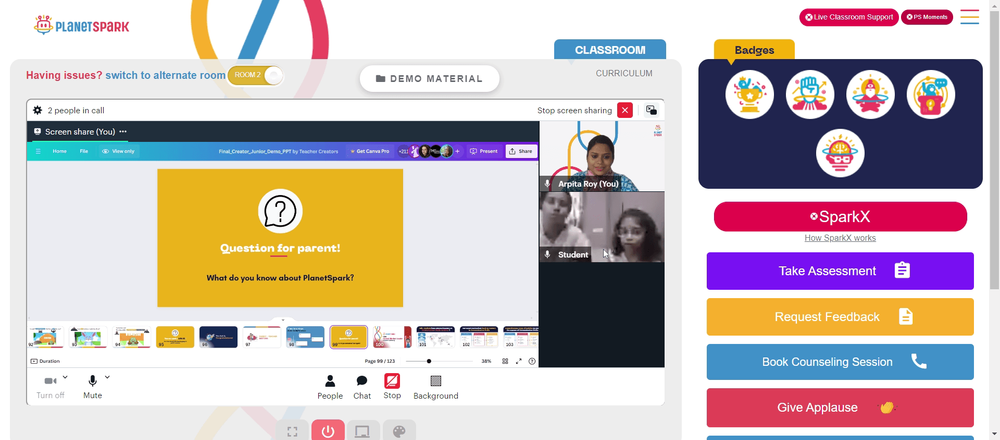Click the Arpita Roy (You) video tile
This screenshot has height=440, width=1000.
(602, 156)
